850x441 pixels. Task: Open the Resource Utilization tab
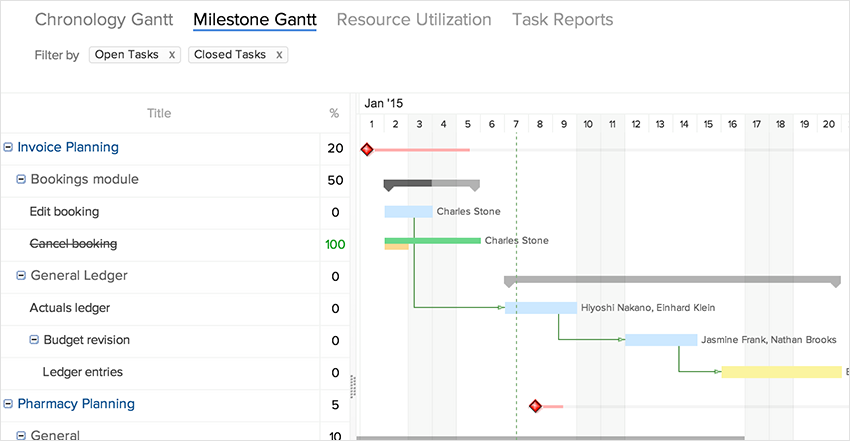414,20
